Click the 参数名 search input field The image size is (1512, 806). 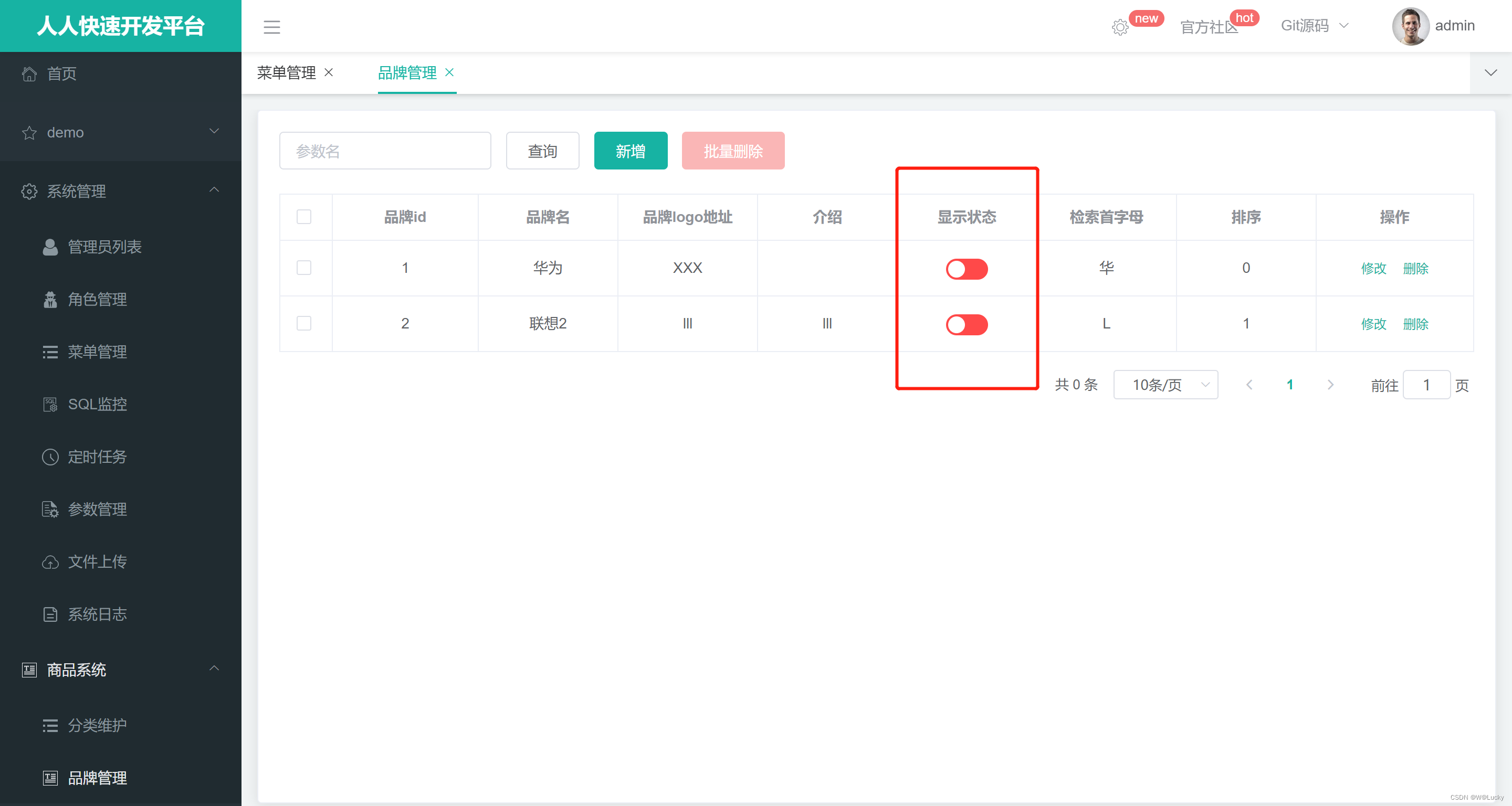coord(385,151)
